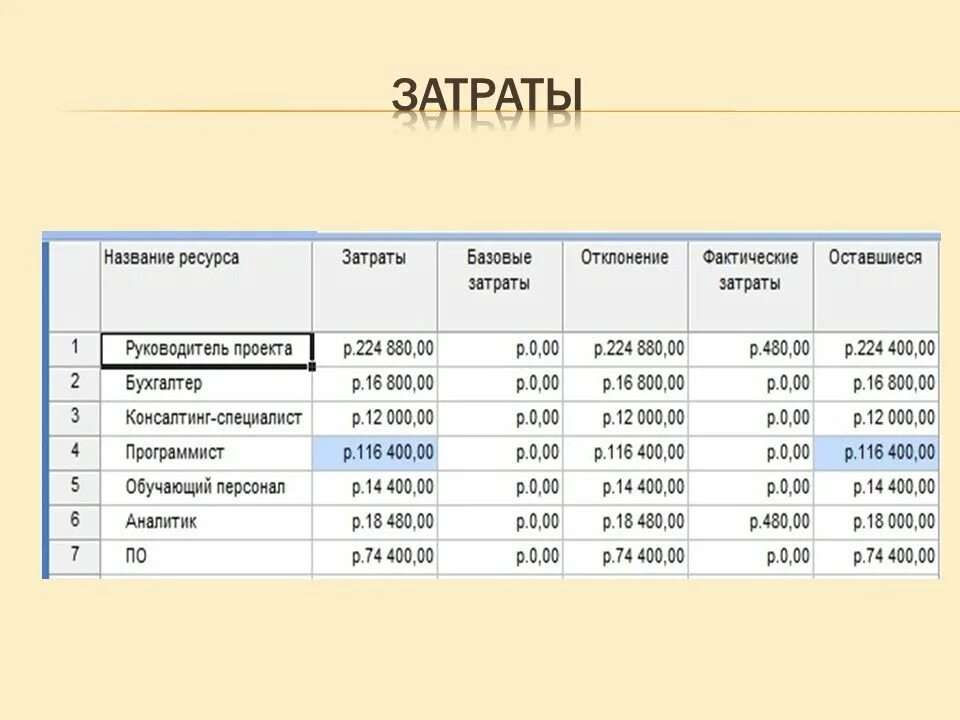This screenshot has width=960, height=720.
Task: Select row number 7 header
Action: tap(74, 557)
